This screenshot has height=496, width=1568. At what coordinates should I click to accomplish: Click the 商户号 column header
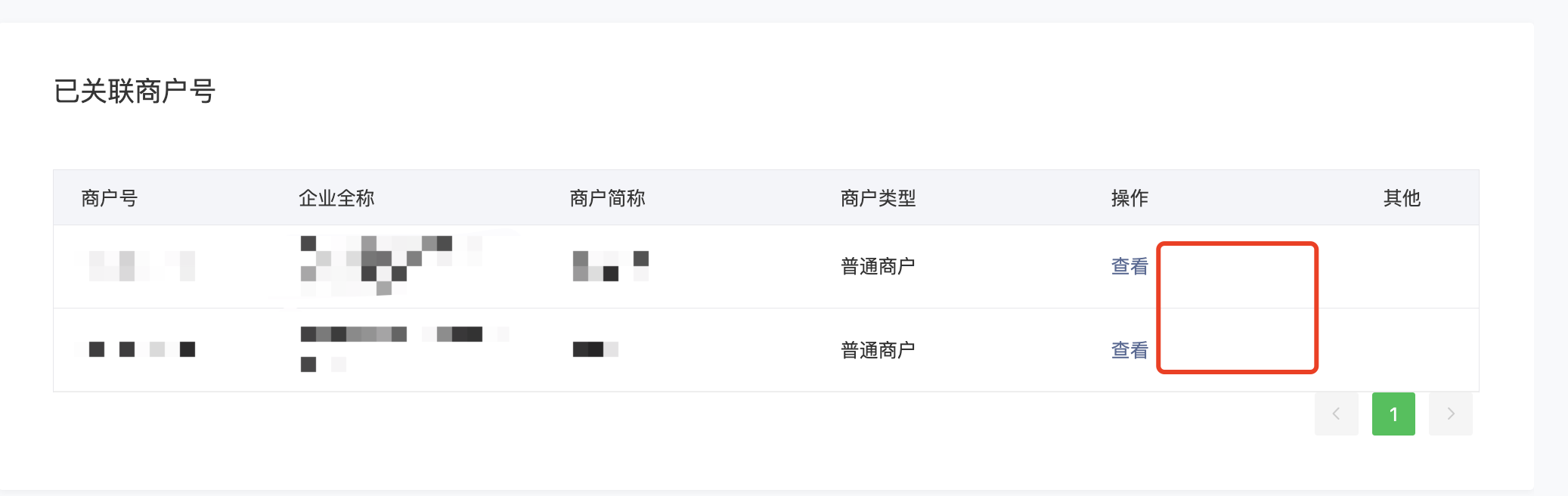109,198
